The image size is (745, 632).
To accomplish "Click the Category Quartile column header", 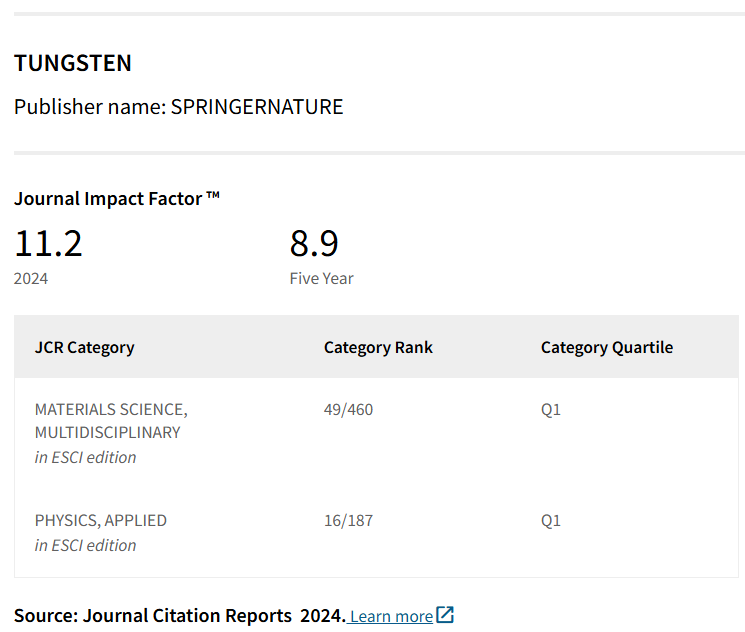I will click(x=606, y=348).
